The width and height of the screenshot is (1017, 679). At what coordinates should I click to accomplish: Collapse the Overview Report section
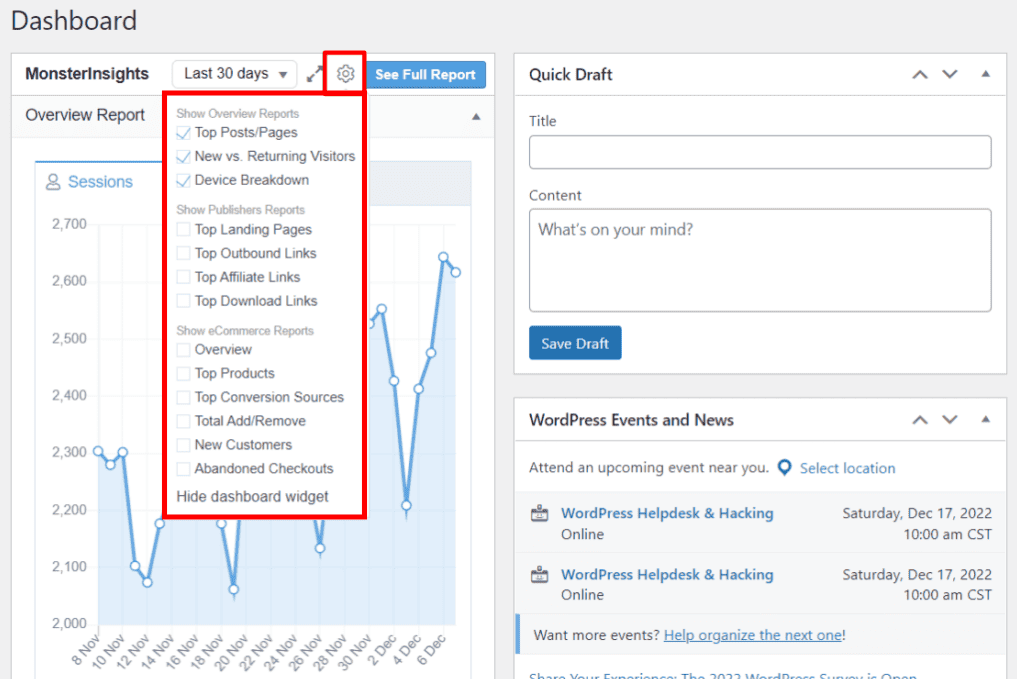coord(476,117)
